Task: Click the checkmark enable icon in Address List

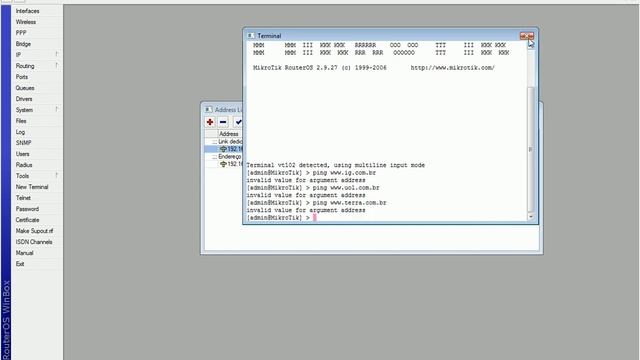Action: [x=238, y=122]
